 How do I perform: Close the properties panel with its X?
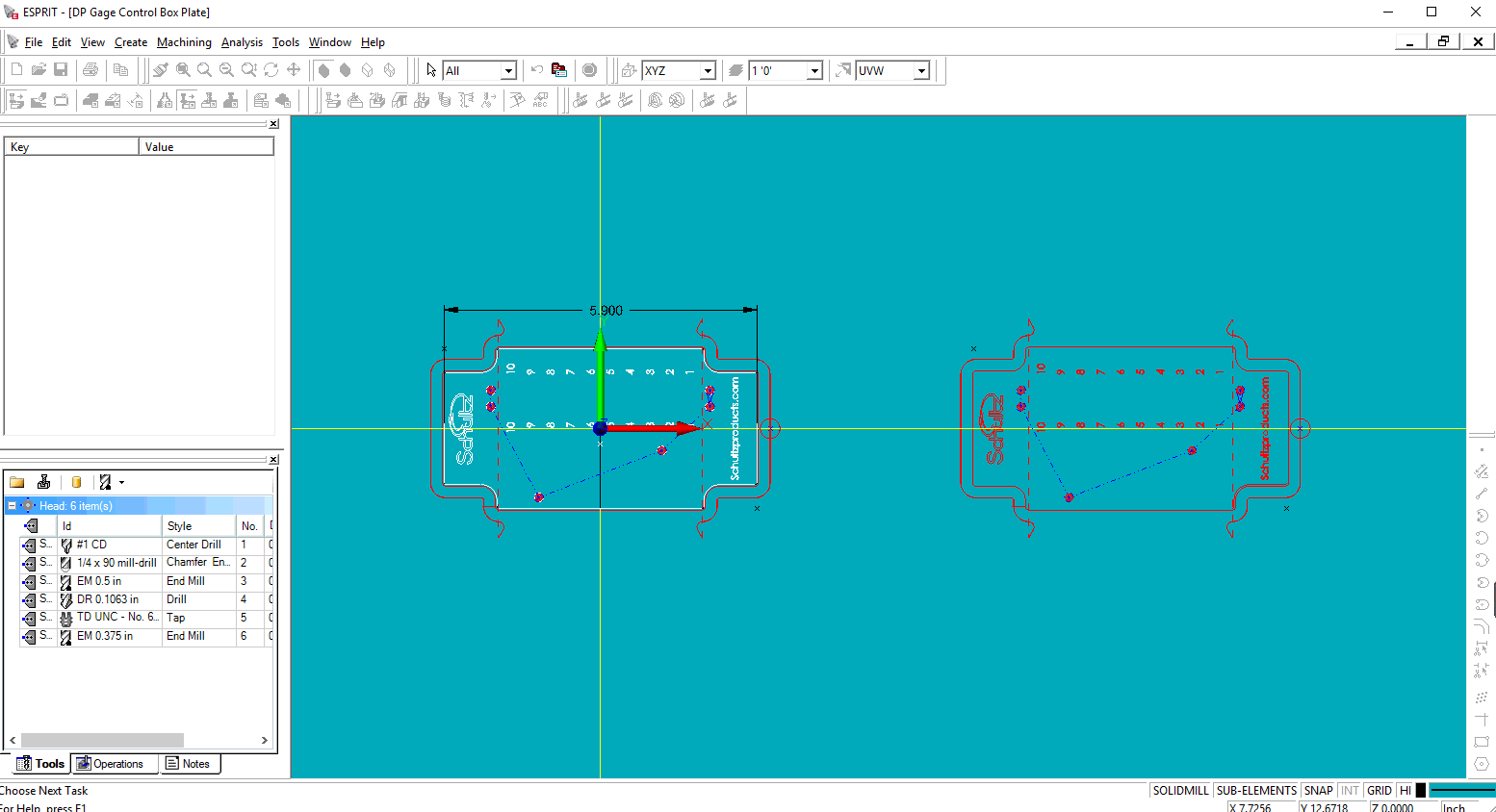pos(273,123)
